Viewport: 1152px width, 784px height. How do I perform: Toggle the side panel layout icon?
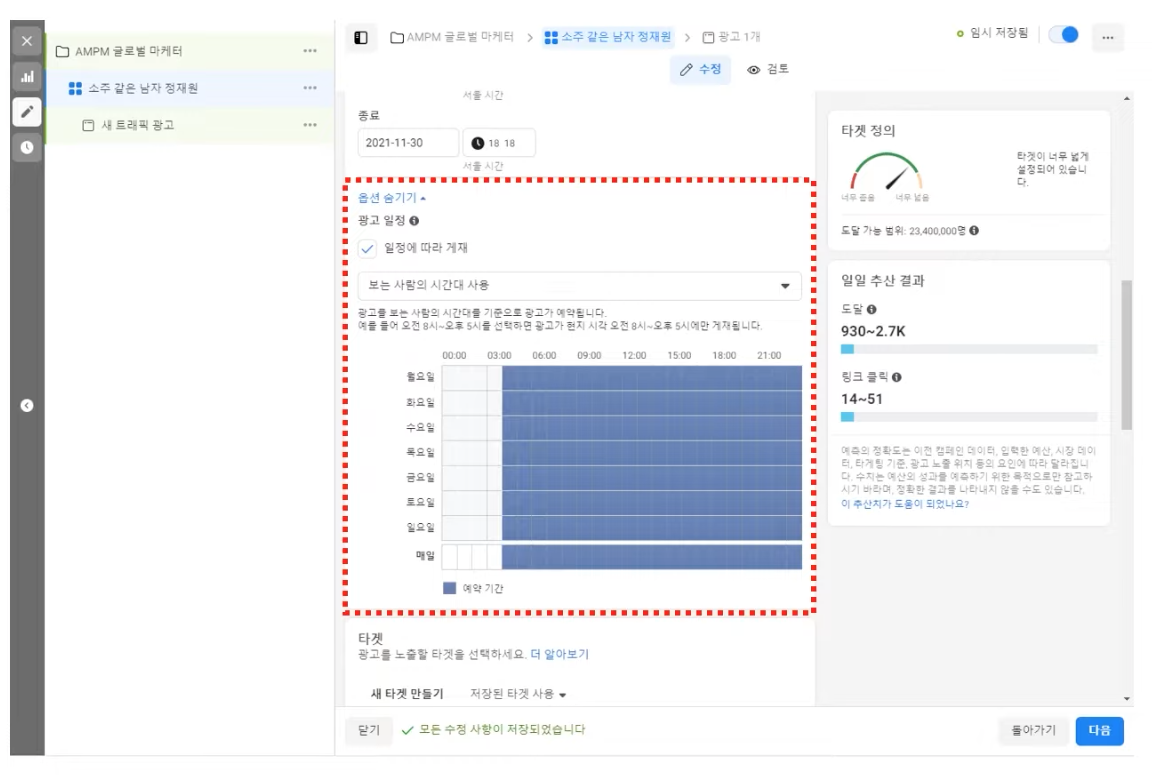tap(361, 38)
